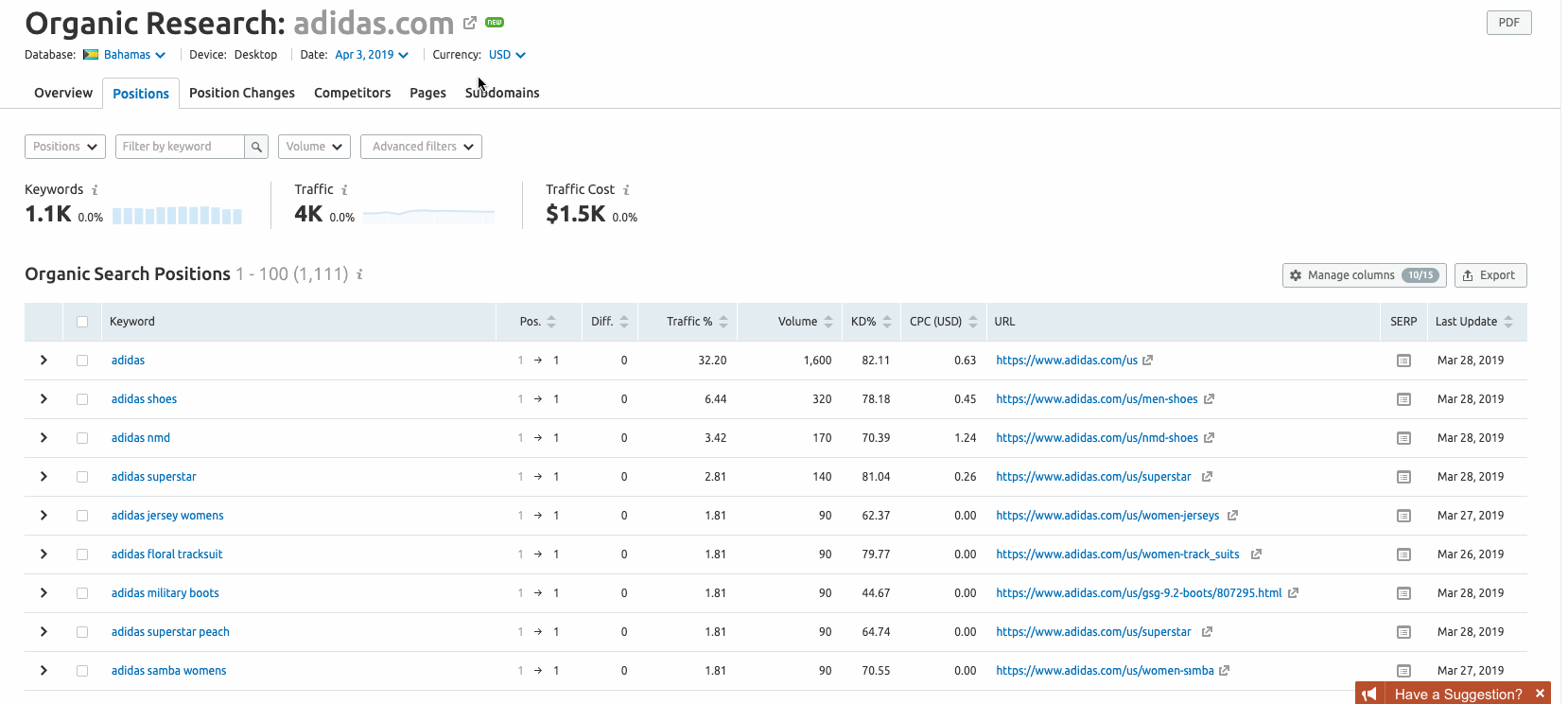Click the Manage columns button
Image resolution: width=1568 pixels, height=704 pixels.
pyautogui.click(x=1365, y=275)
